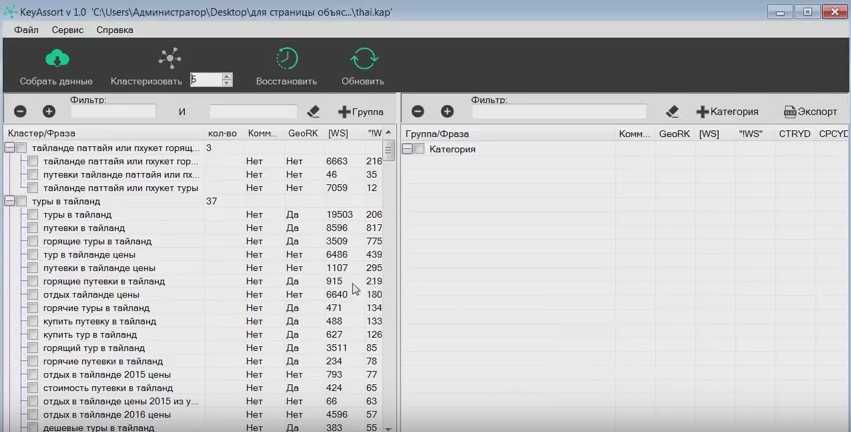Click the first left Фильтр input field
Viewport: 851px width, 432px height.
113,112
